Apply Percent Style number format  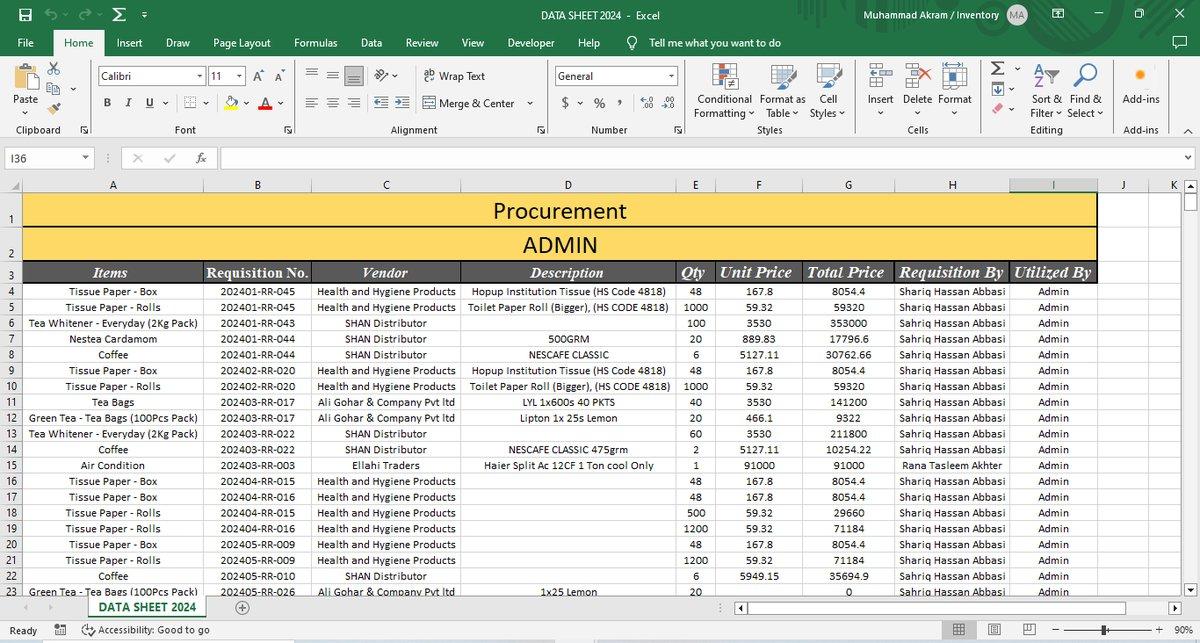tap(599, 103)
